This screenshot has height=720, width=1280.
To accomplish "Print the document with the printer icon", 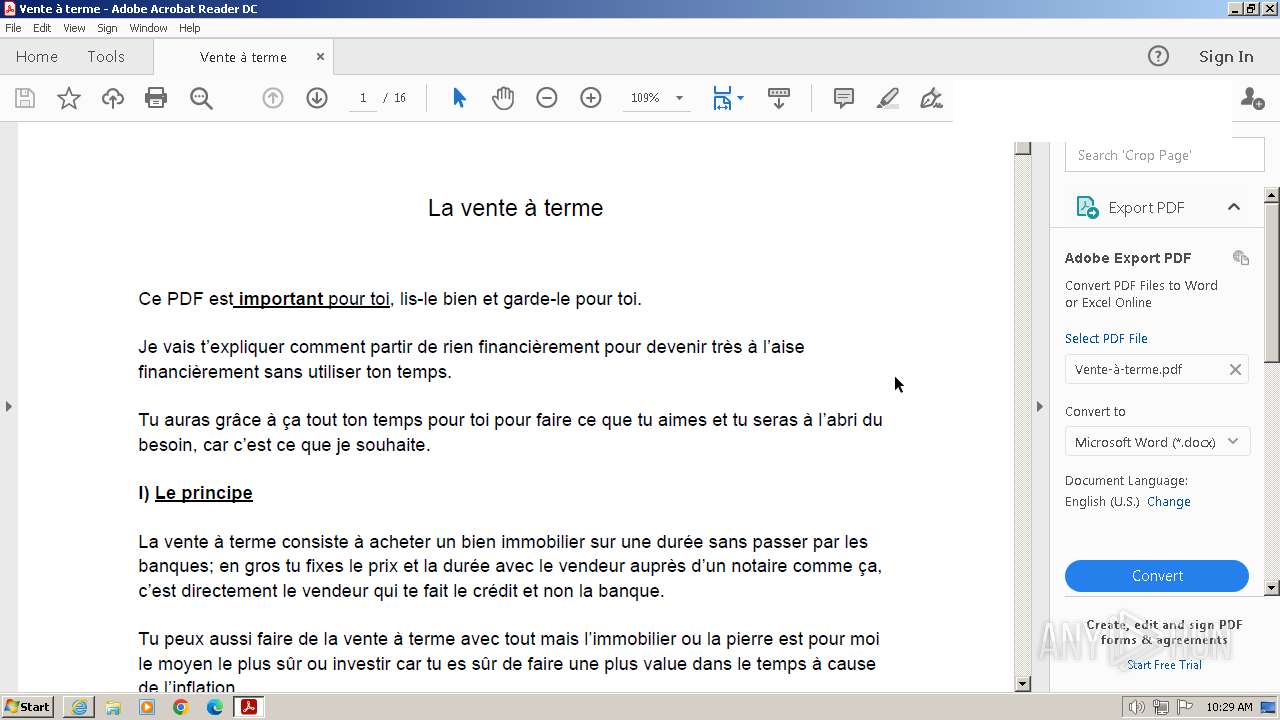I will 156,98.
